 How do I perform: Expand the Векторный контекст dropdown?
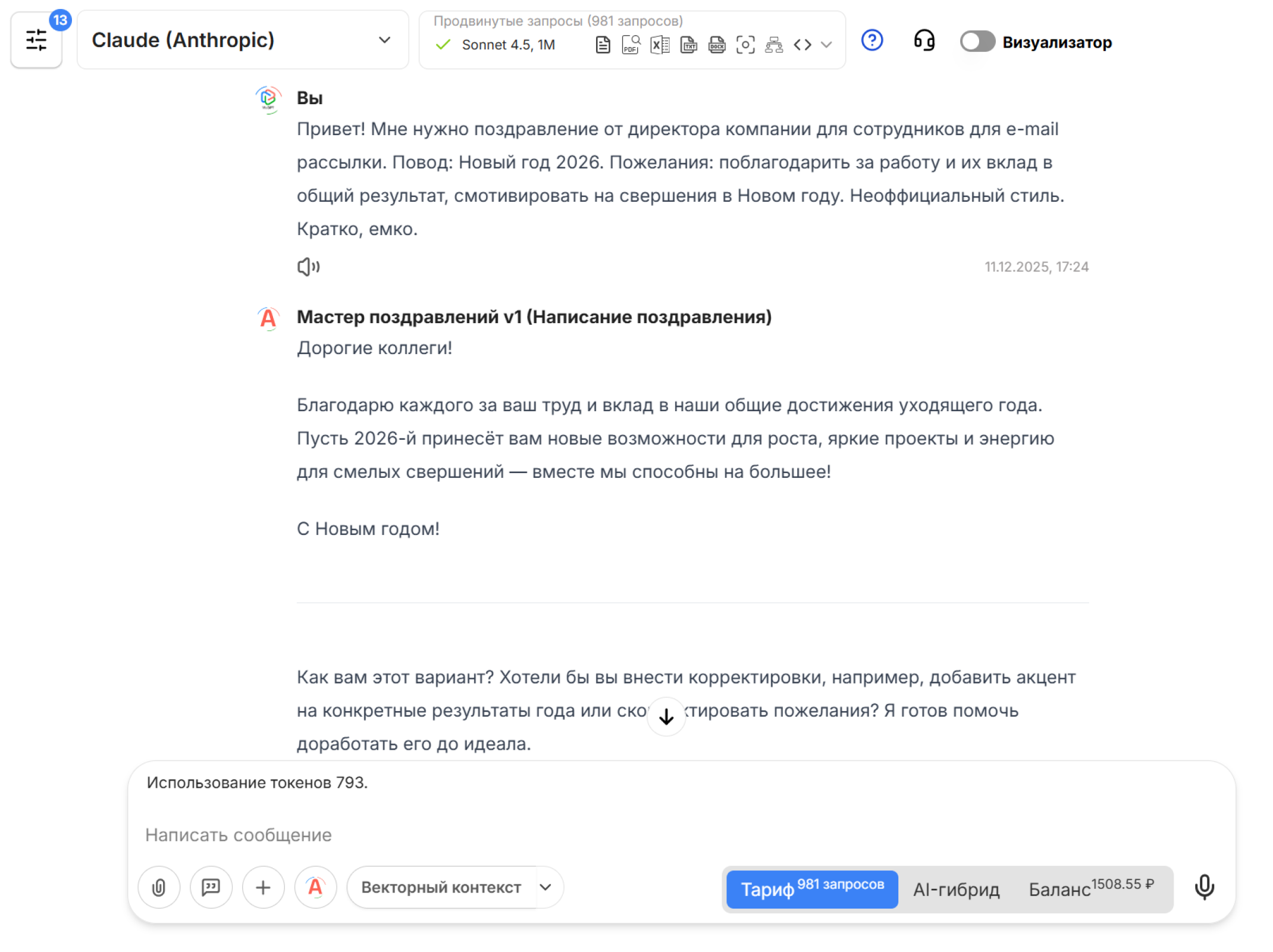coord(545,887)
